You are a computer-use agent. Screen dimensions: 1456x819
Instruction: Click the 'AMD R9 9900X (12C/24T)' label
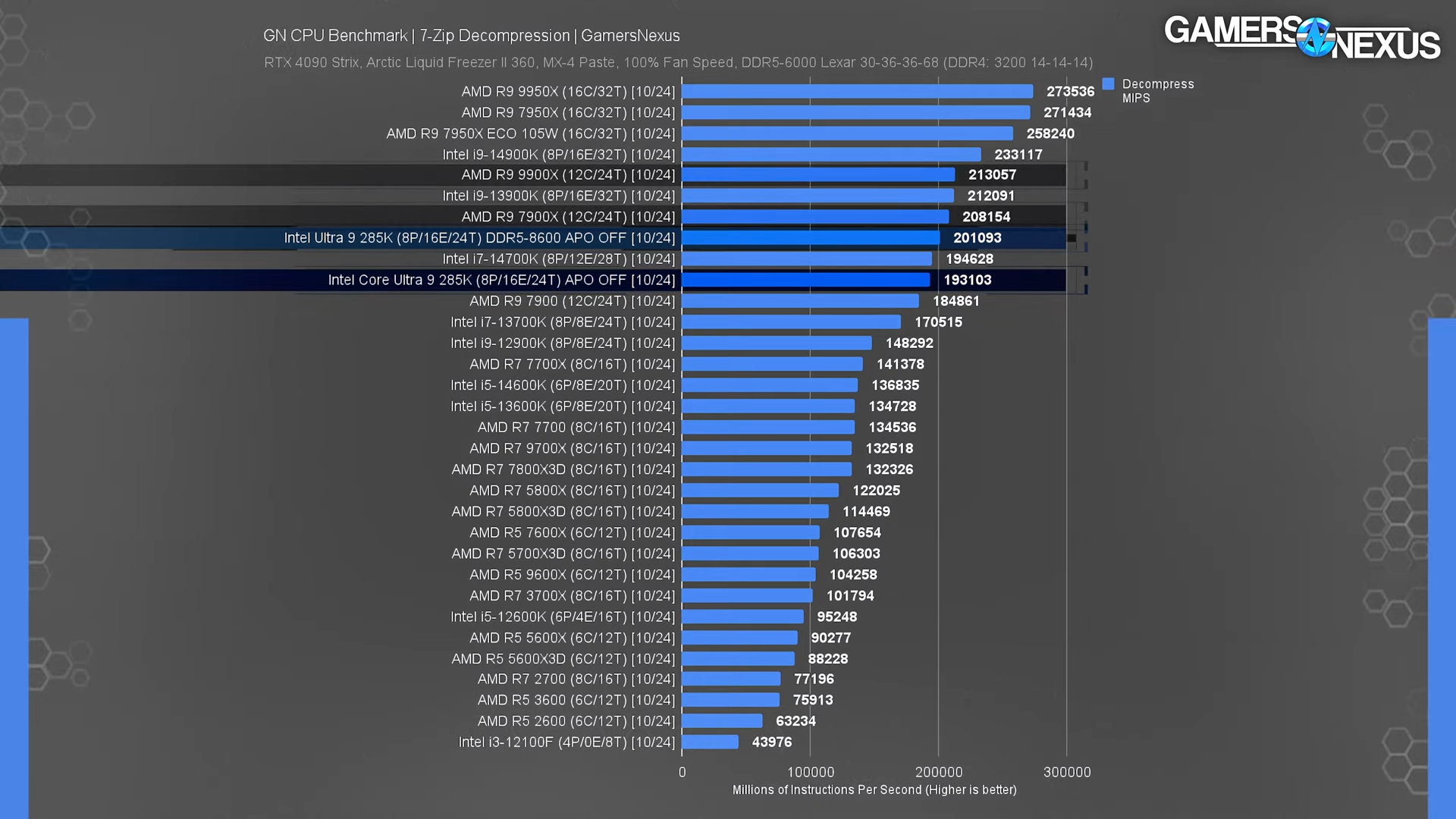568,175
